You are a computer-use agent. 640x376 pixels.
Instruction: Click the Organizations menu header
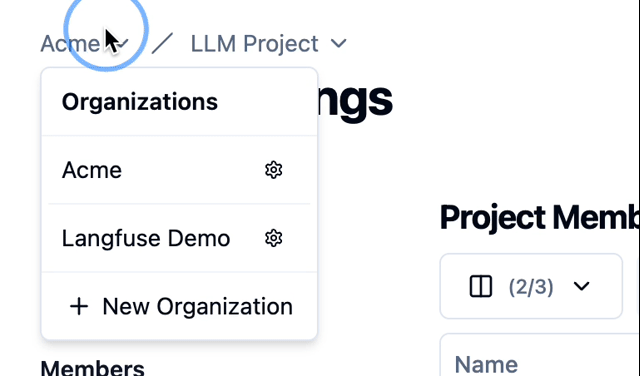[x=140, y=102]
